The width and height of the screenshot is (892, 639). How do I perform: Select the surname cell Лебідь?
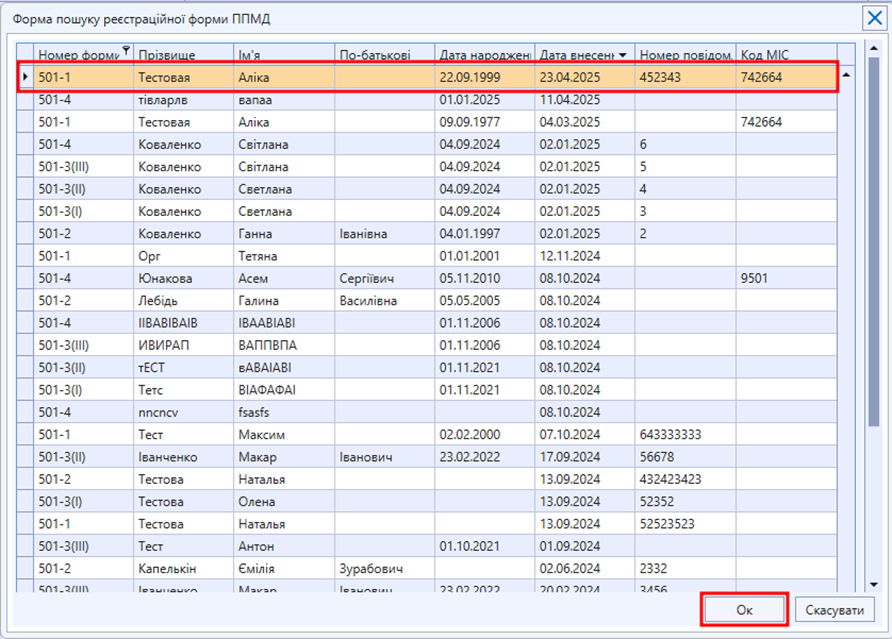coord(183,300)
